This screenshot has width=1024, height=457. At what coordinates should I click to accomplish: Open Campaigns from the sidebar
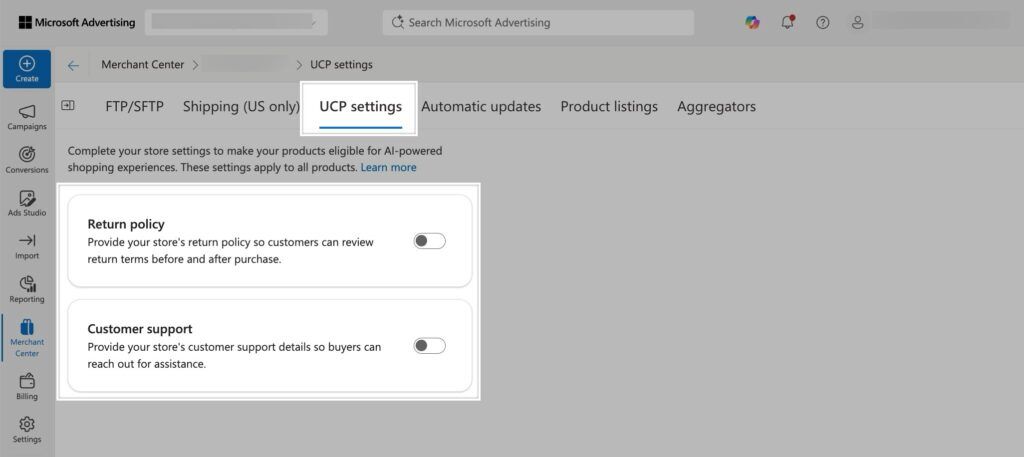(x=27, y=118)
